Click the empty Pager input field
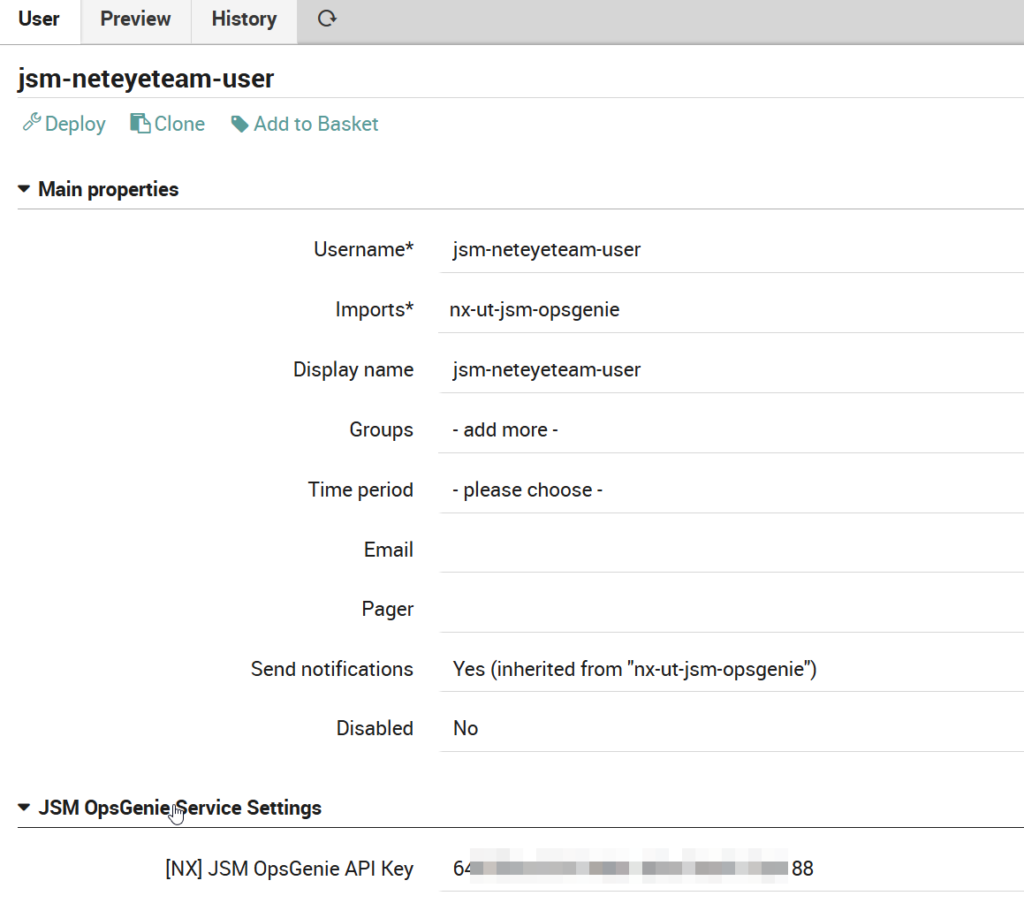The width and height of the screenshot is (1024, 911). (x=731, y=609)
